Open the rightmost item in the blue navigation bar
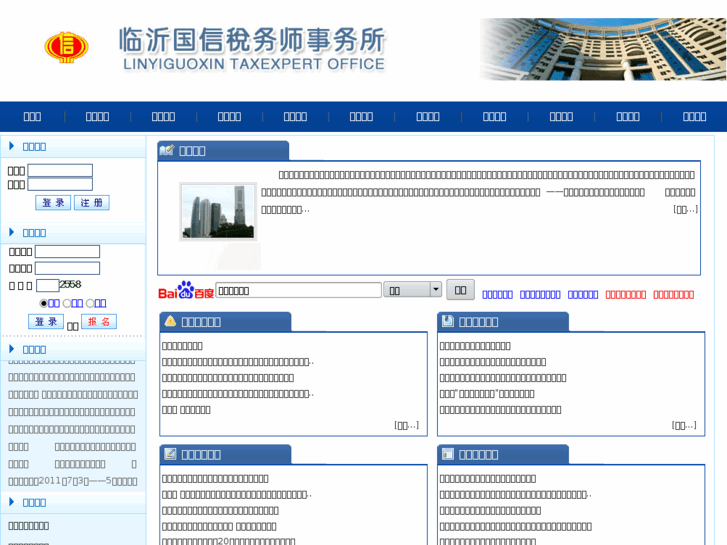727x545 pixels. click(x=694, y=116)
